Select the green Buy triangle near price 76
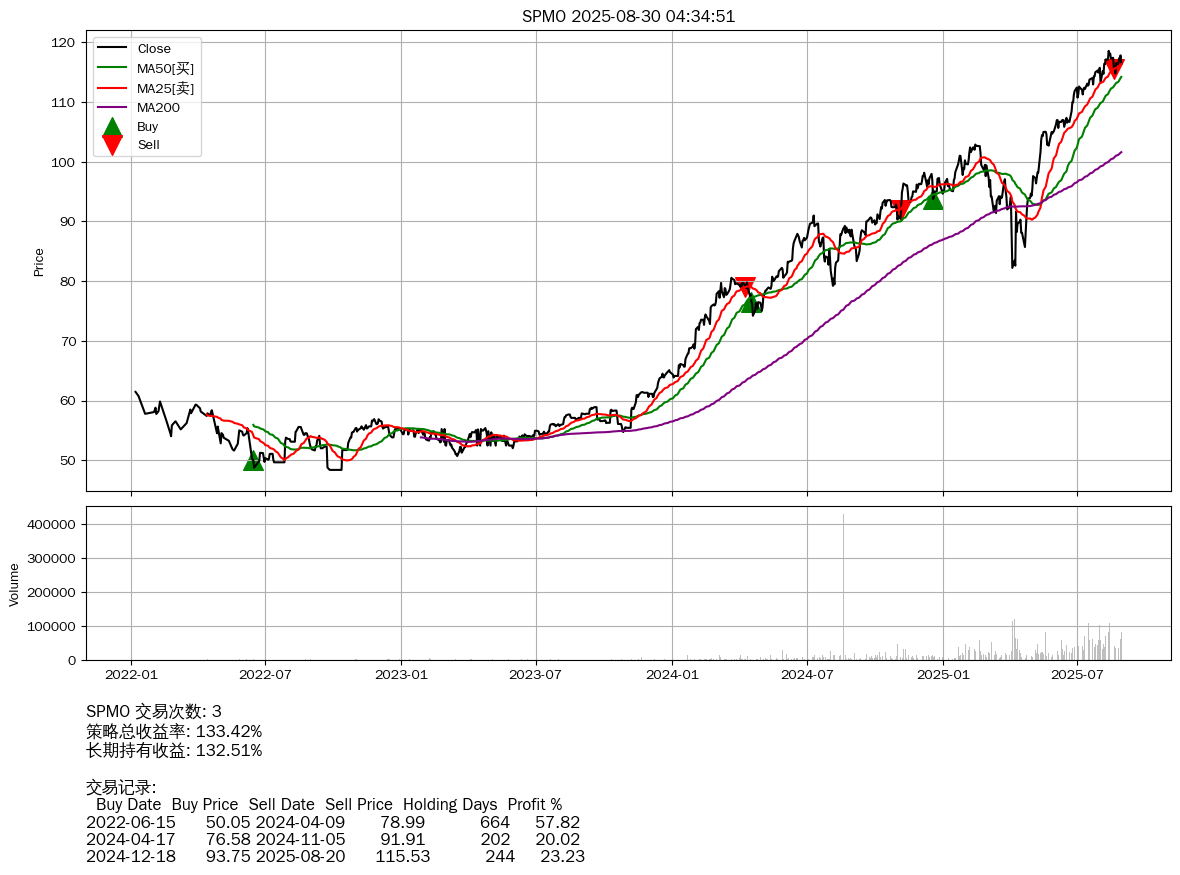Viewport: 1180px width, 875px height. (x=751, y=303)
